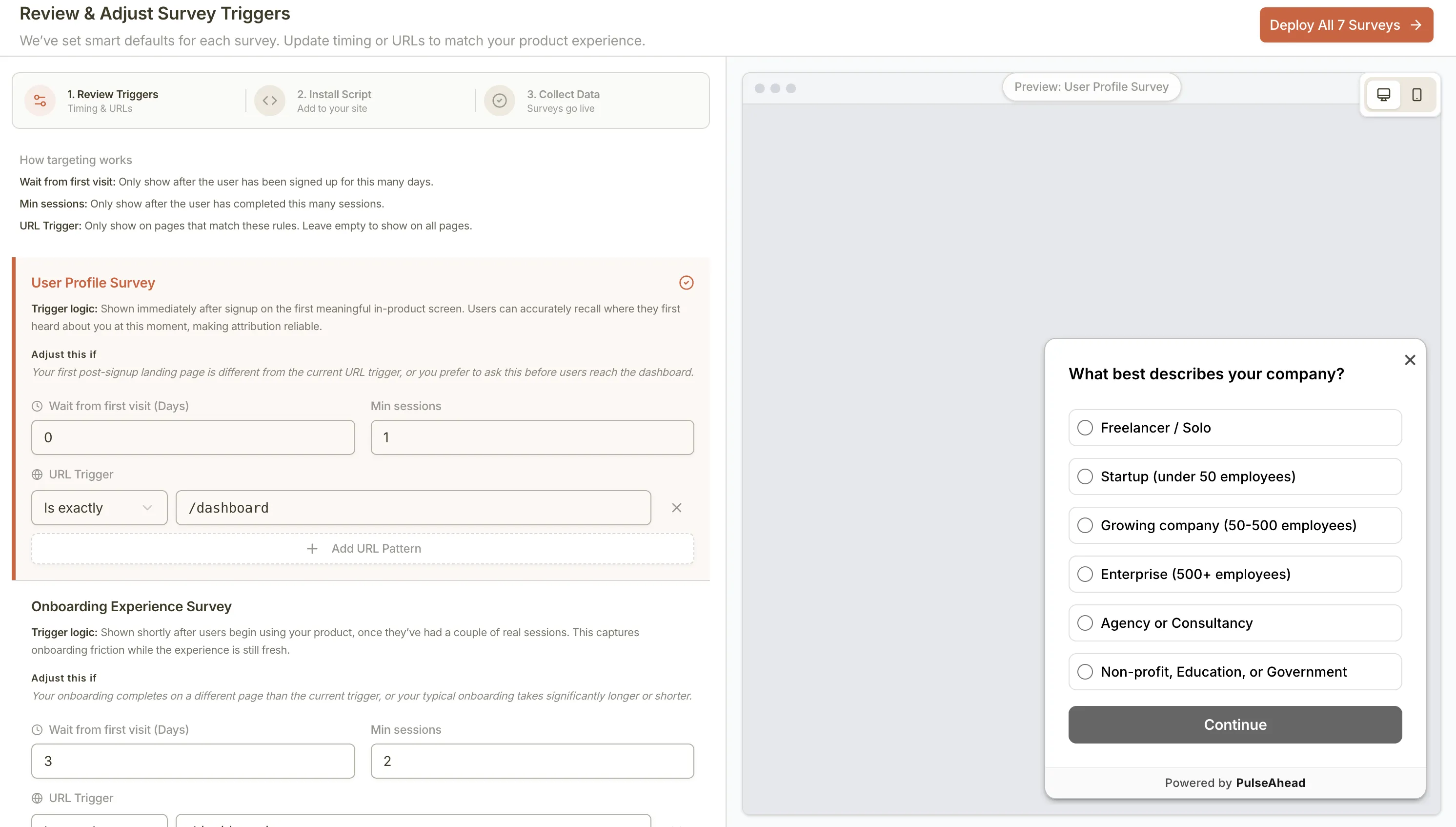Click the checkmark badge on User Profile Survey
The width and height of the screenshot is (1456, 827).
pos(686,282)
